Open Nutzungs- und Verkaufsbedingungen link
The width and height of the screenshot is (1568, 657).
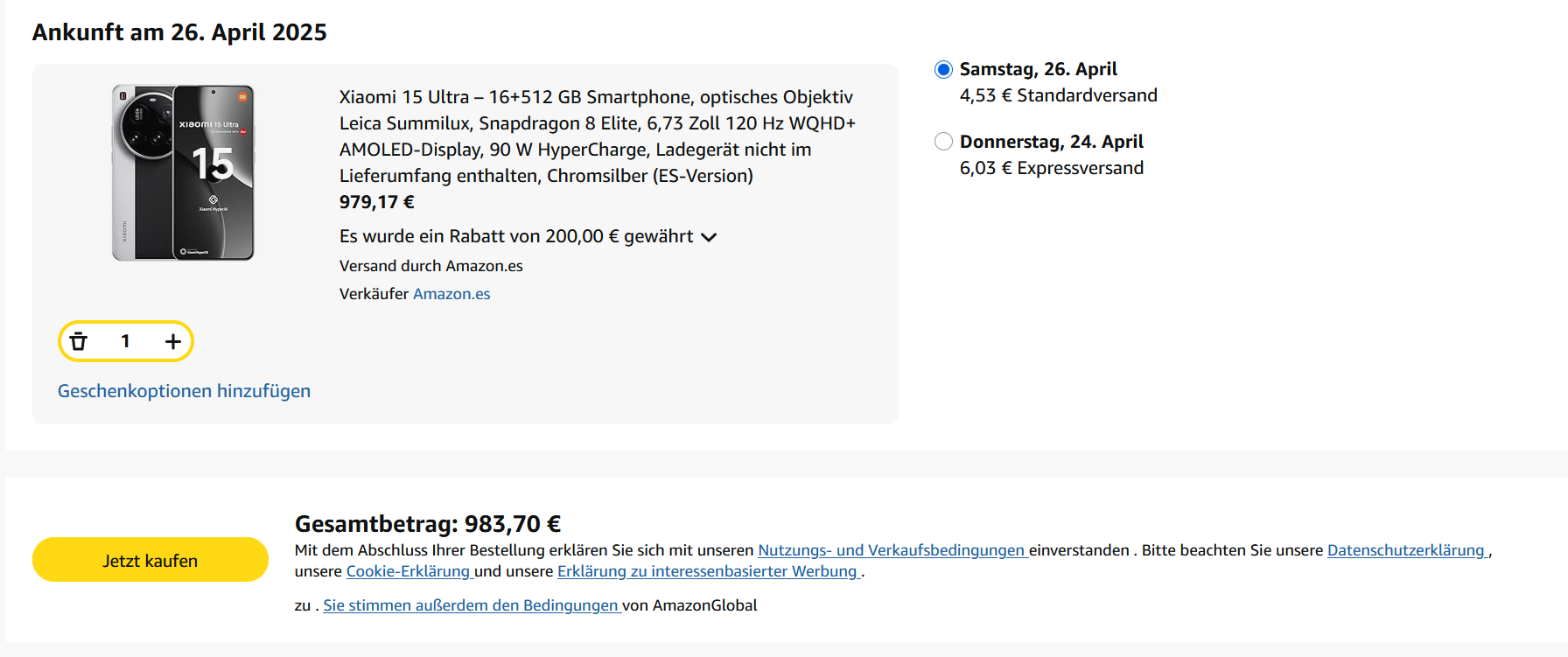point(891,550)
